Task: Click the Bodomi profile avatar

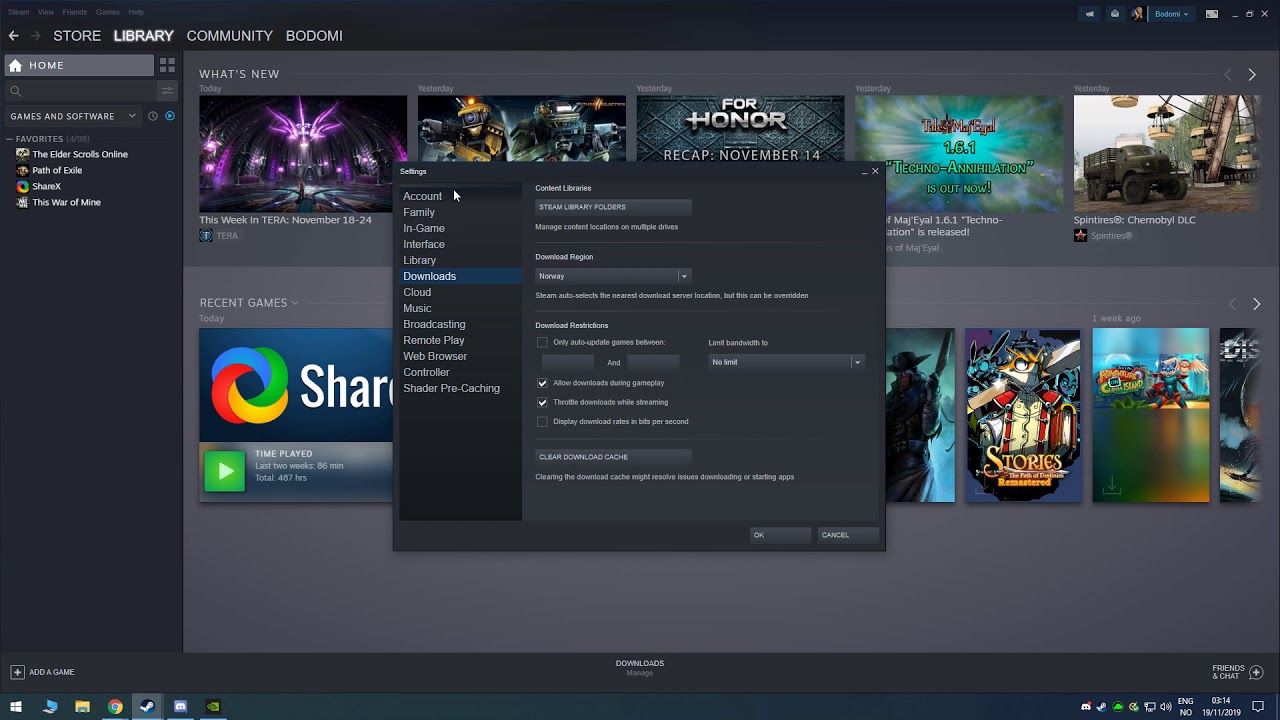Action: click(x=1139, y=14)
